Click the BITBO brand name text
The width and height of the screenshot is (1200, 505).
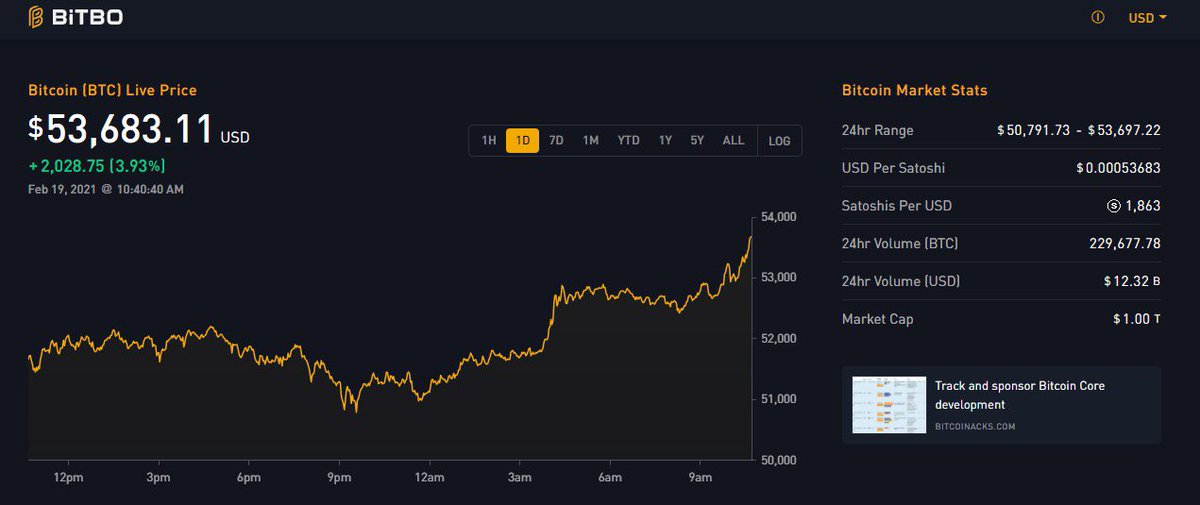coord(88,17)
